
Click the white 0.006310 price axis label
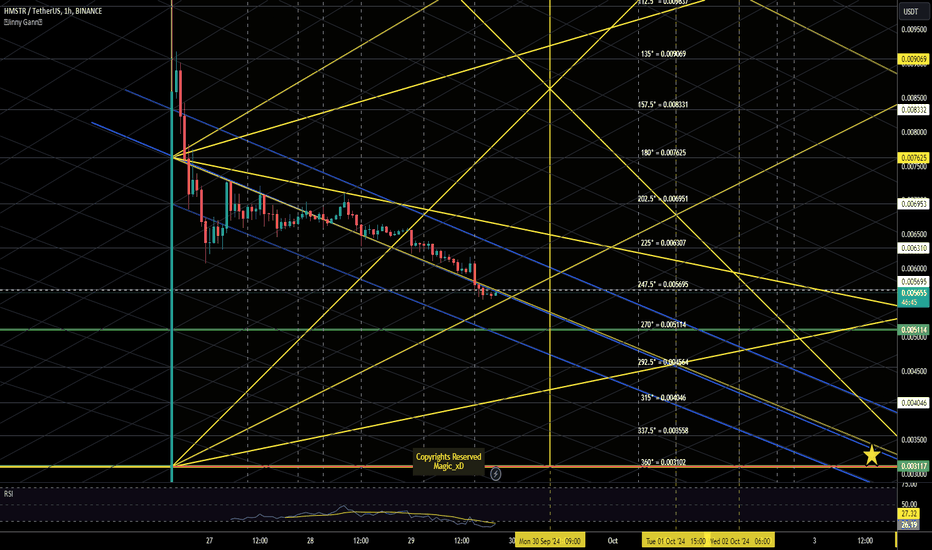click(x=914, y=248)
